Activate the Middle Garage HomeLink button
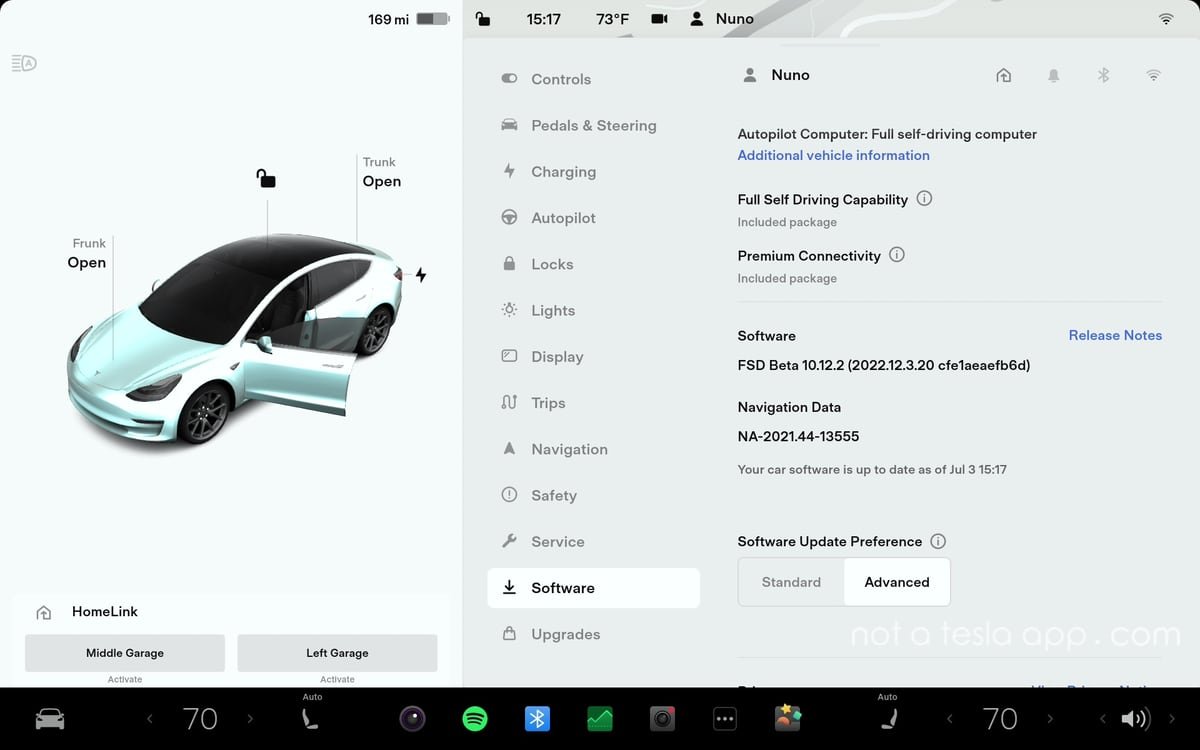This screenshot has width=1200, height=750. (x=125, y=653)
